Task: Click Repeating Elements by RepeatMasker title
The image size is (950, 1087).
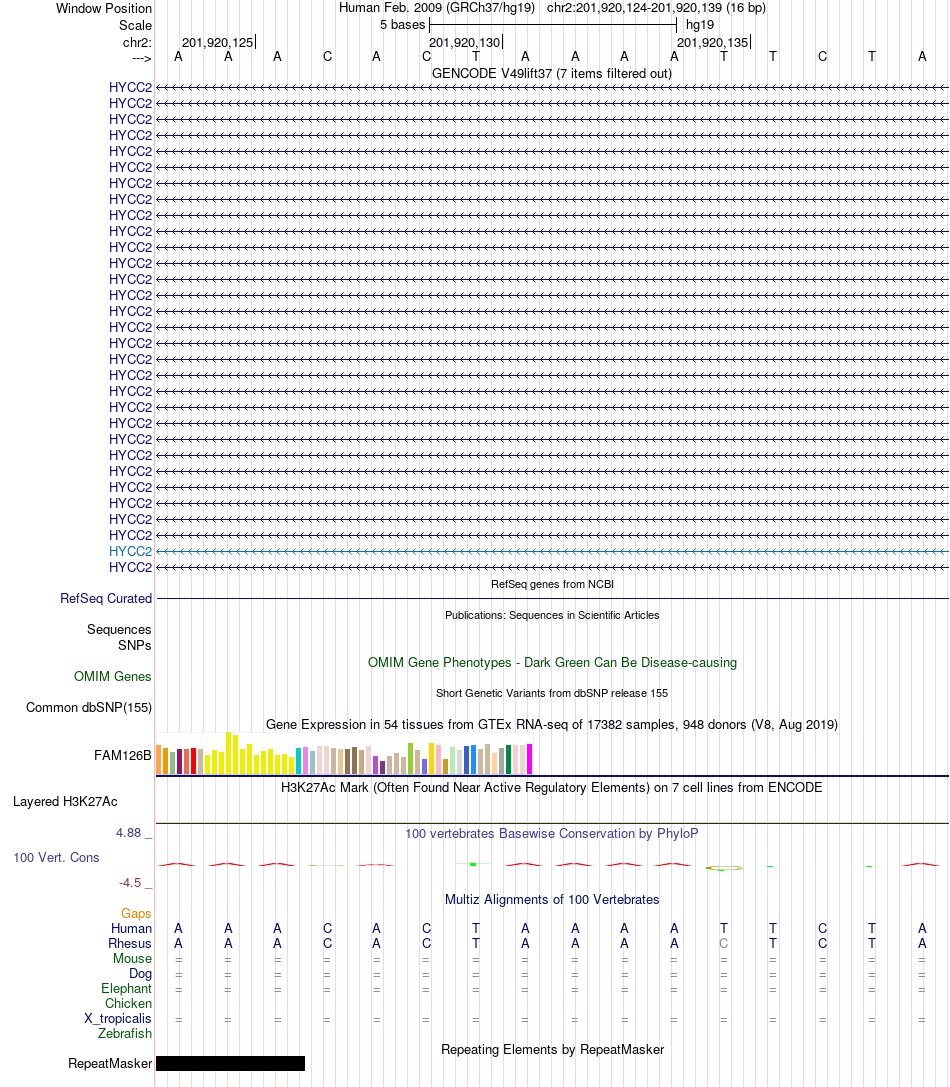Action: pos(552,1050)
